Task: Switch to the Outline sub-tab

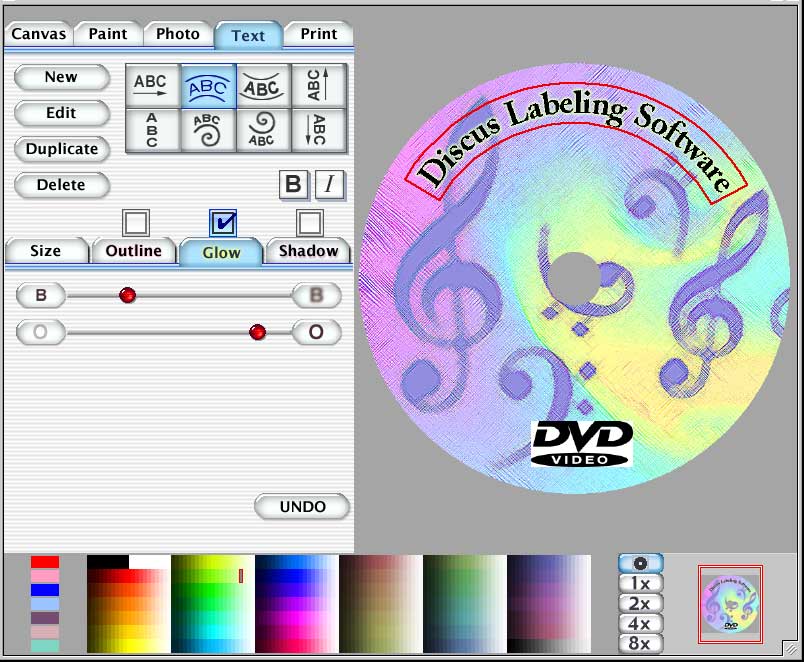Action: 133,251
